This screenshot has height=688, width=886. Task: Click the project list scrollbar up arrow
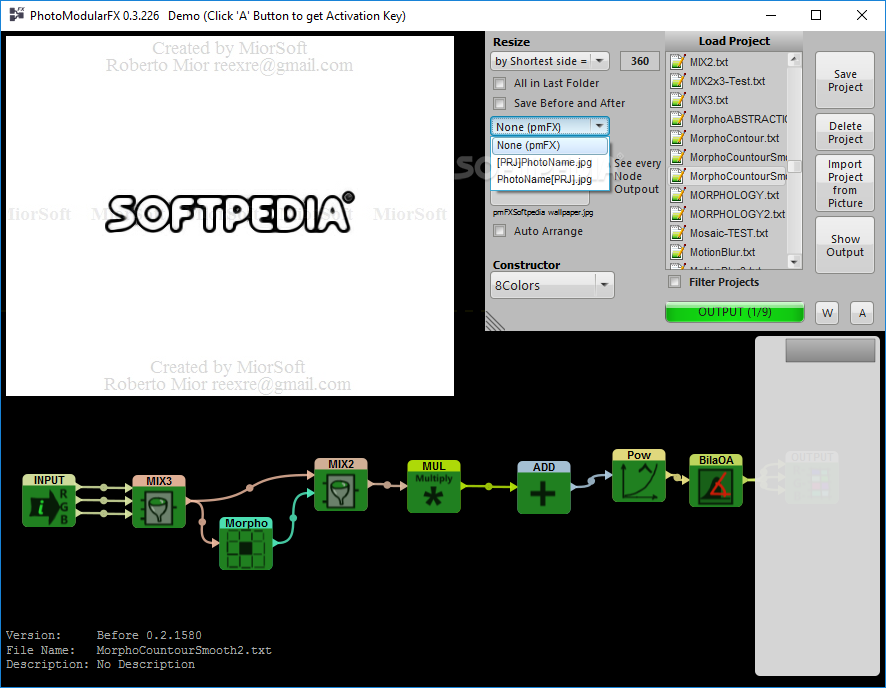click(794, 59)
